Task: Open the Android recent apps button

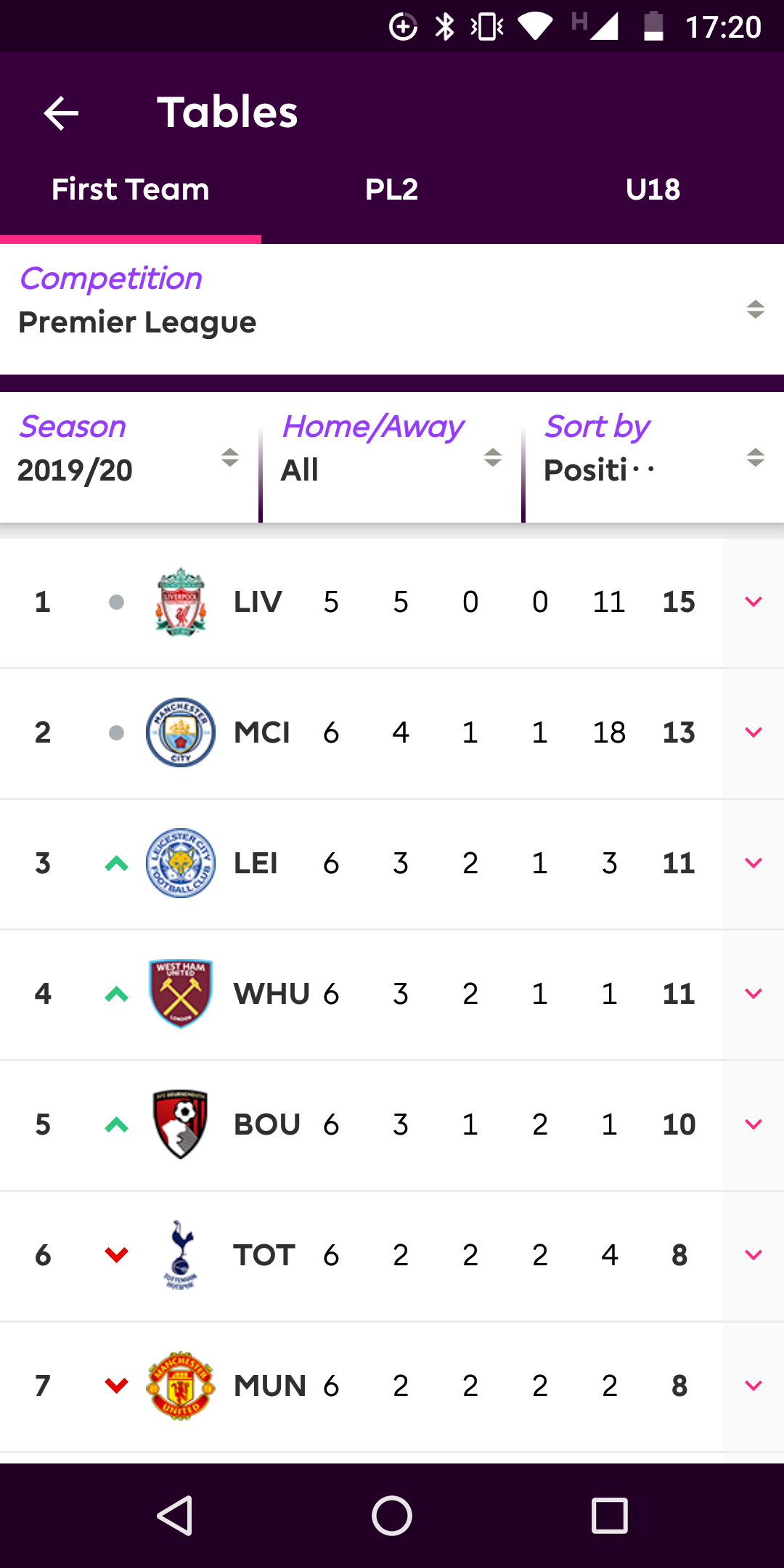Action: pos(610,1516)
